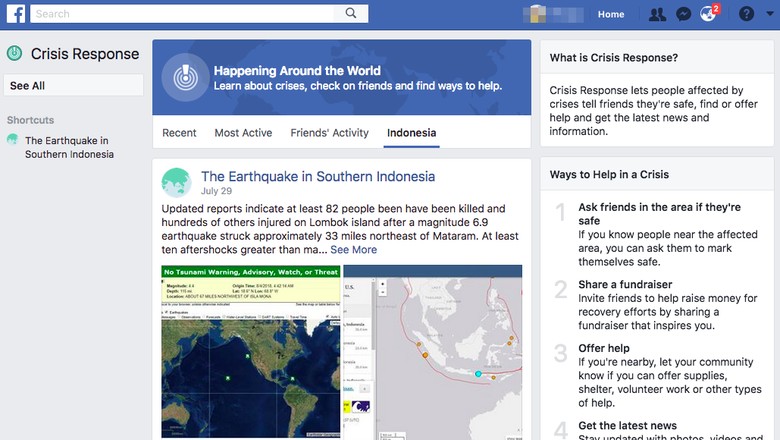The image size is (780, 440).
Task: Click the Crisis Response page heading
Action: pyautogui.click(x=85, y=54)
